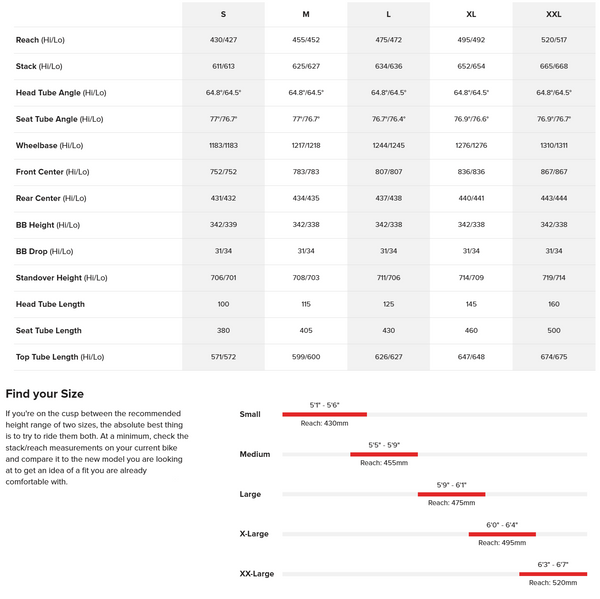Click the Standover Height row label
This screenshot has height=599, width=600.
[61, 277]
